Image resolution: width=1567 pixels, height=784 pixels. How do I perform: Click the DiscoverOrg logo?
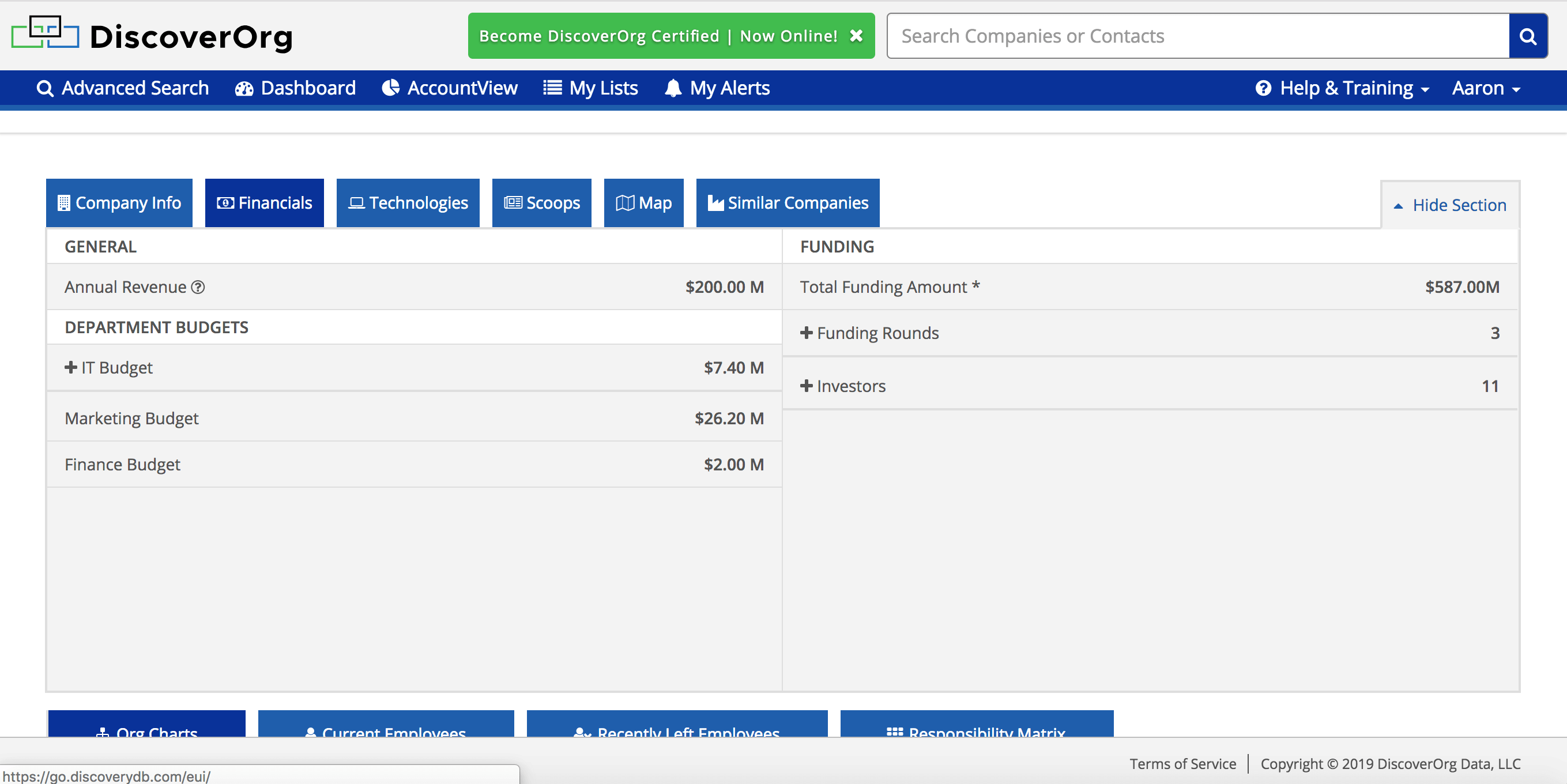click(x=152, y=36)
